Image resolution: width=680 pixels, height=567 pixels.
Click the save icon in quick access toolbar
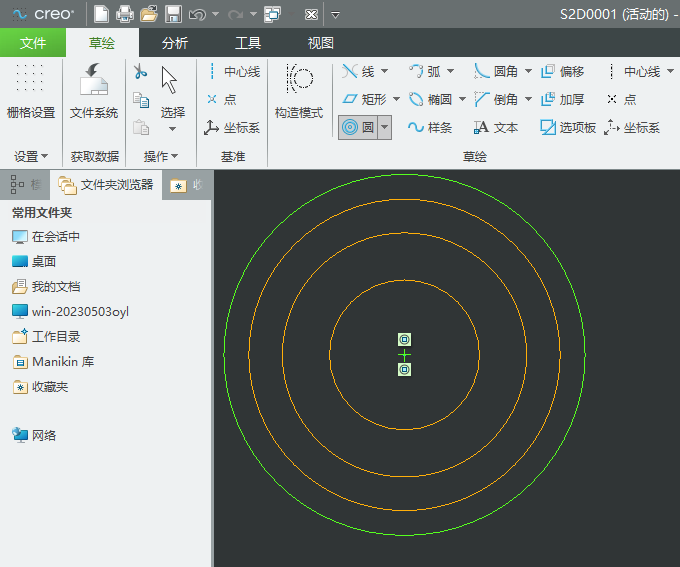click(173, 15)
